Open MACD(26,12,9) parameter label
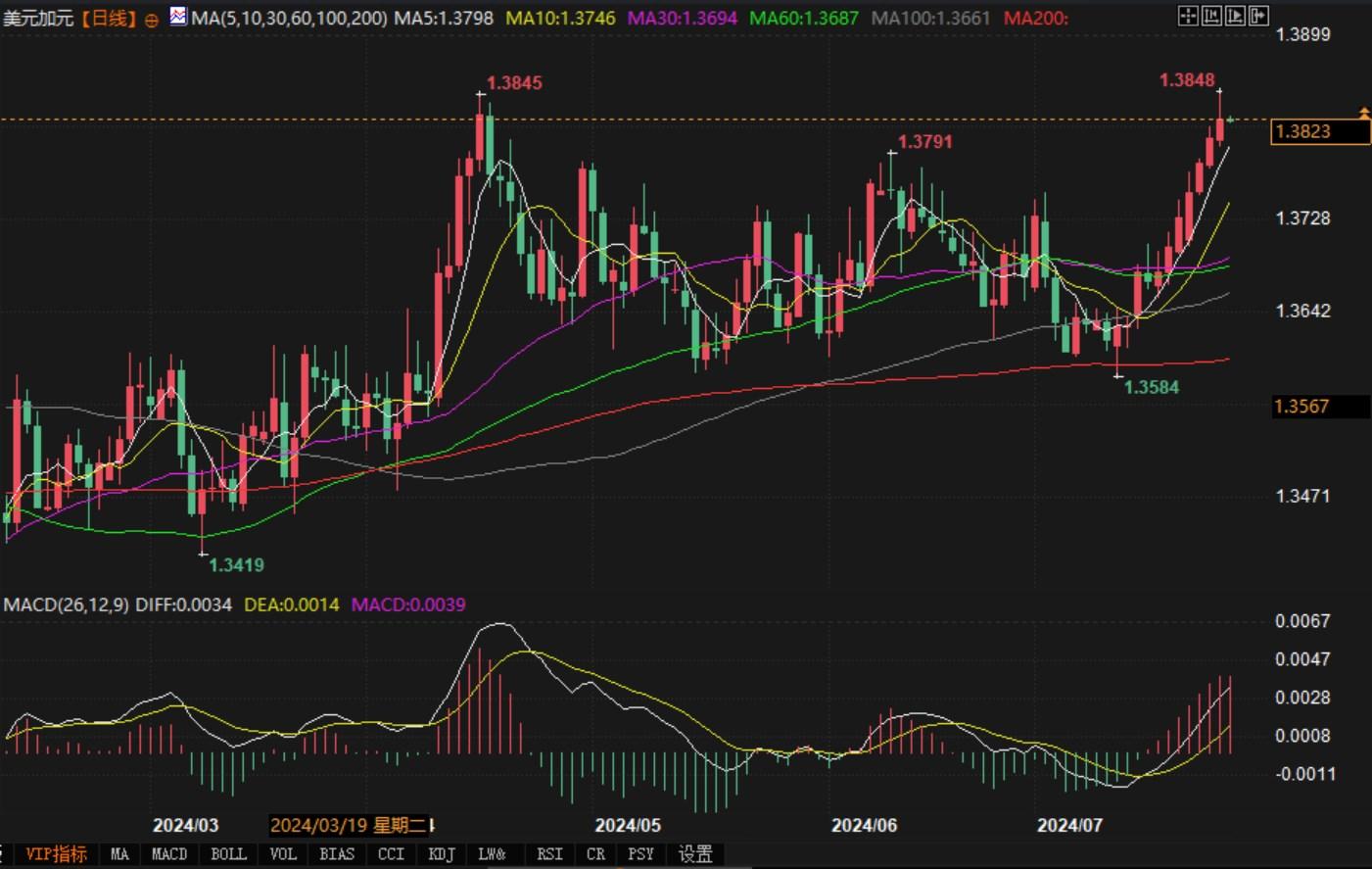 (66, 604)
